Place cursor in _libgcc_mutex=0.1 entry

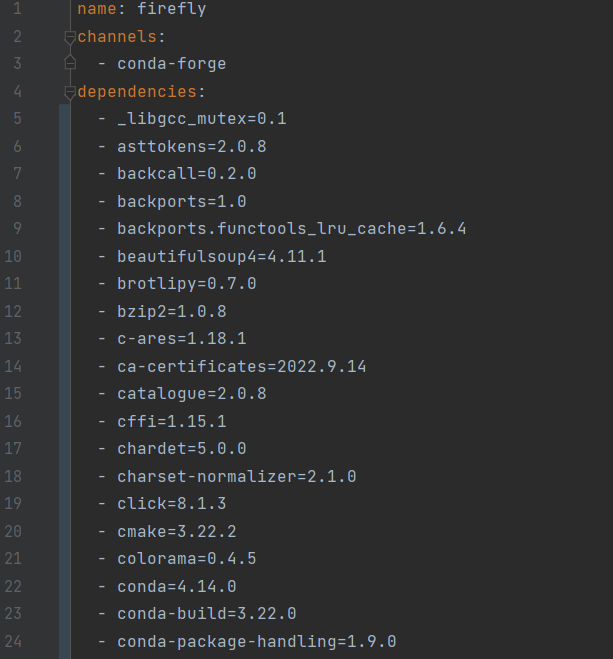(202, 119)
